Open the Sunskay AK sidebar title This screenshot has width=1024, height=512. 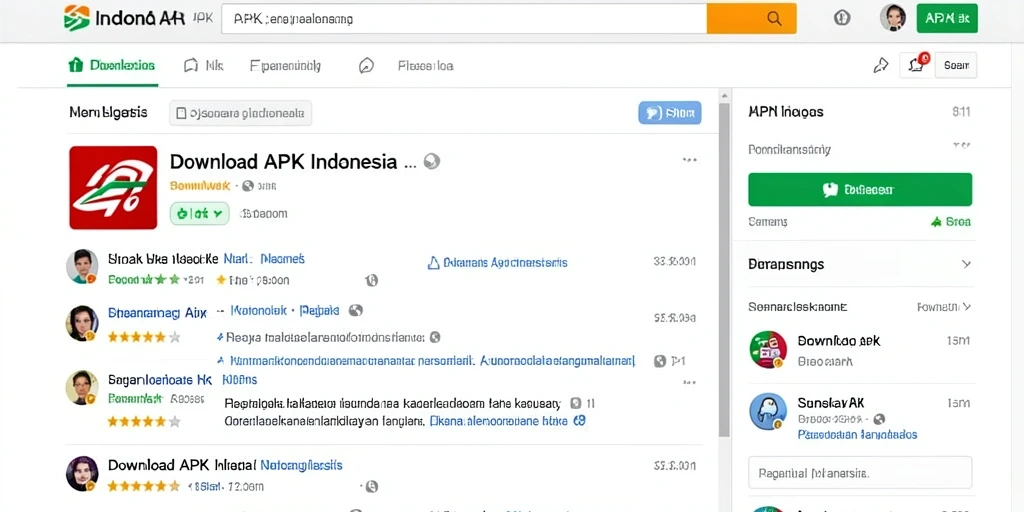pos(831,403)
